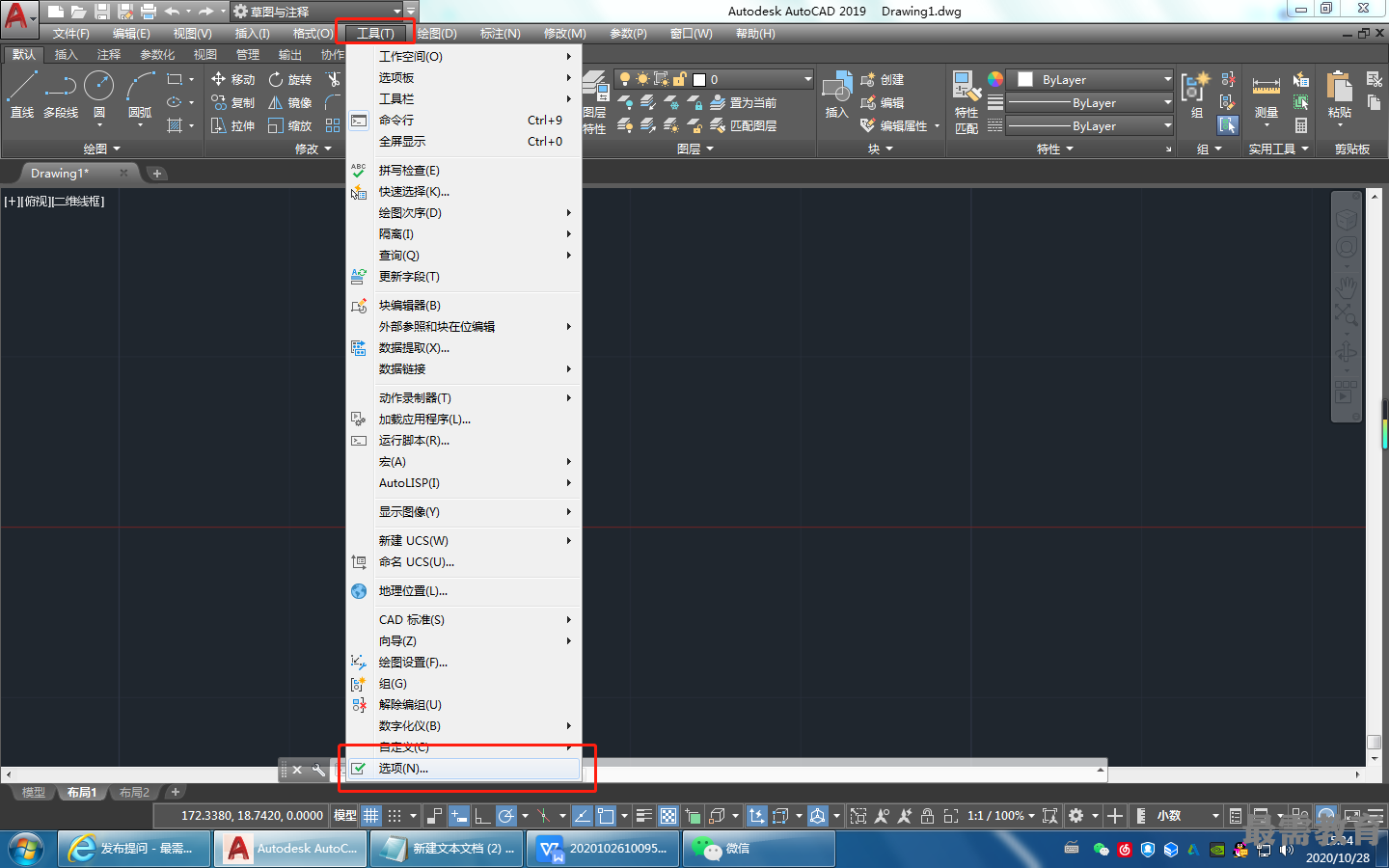Expand the 修改 modify panel
The width and height of the screenshot is (1389, 868).
(313, 149)
